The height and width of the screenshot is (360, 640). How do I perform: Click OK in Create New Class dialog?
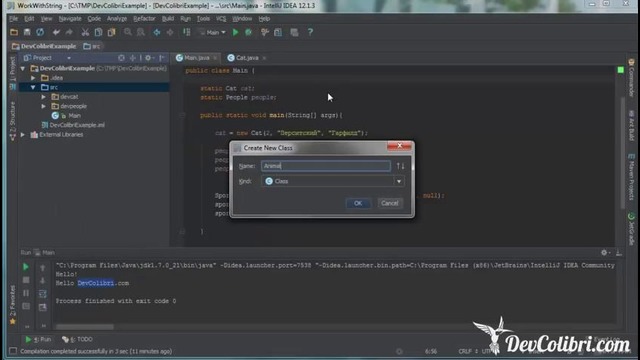[x=358, y=203]
